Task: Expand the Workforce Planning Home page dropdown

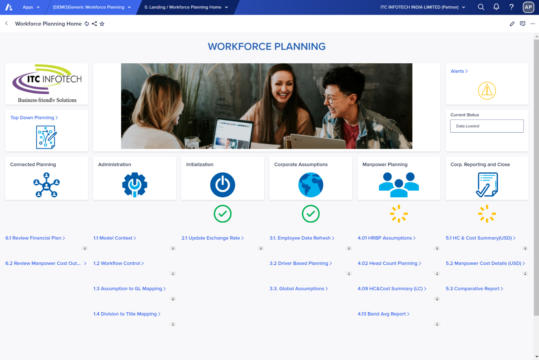Action: [186, 7]
